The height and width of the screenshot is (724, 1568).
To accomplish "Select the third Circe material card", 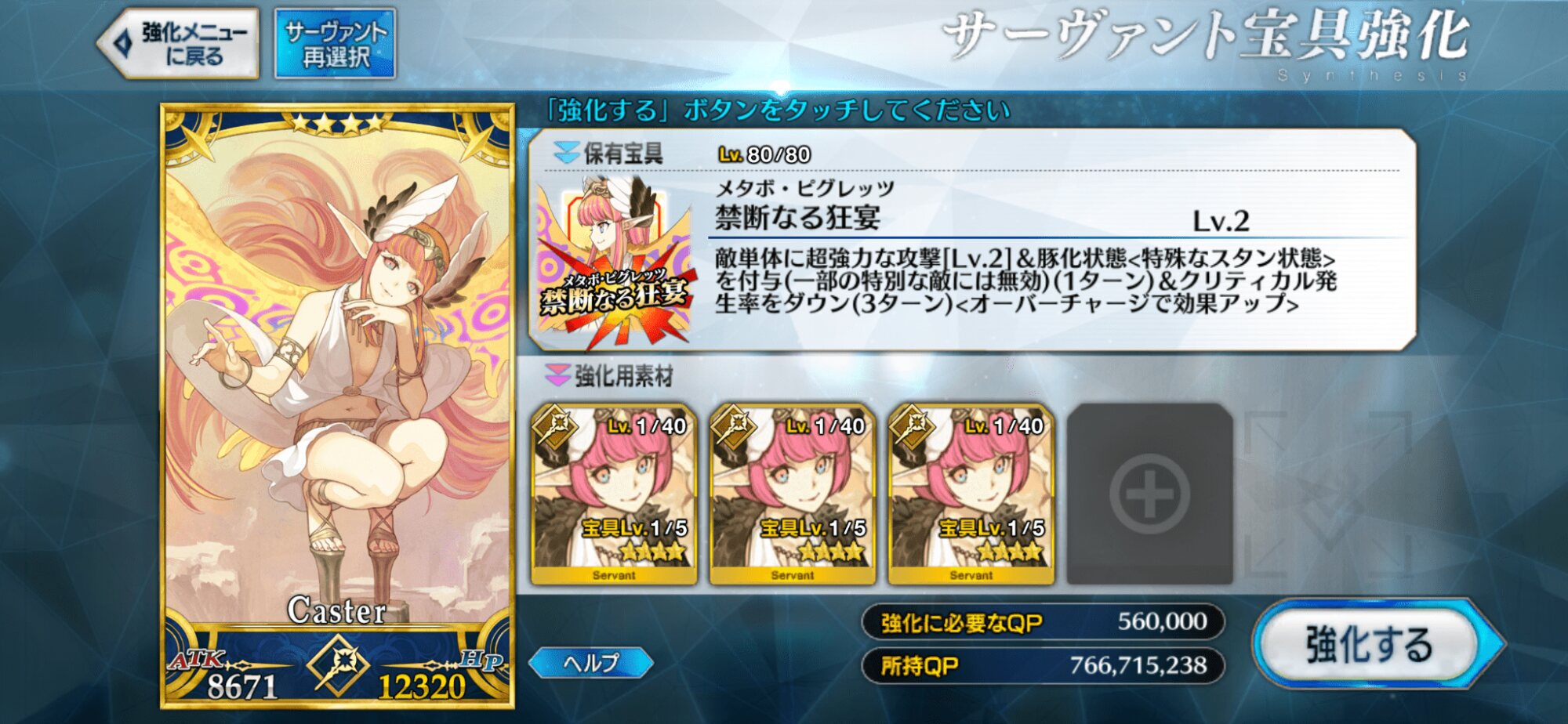I will pyautogui.click(x=971, y=494).
